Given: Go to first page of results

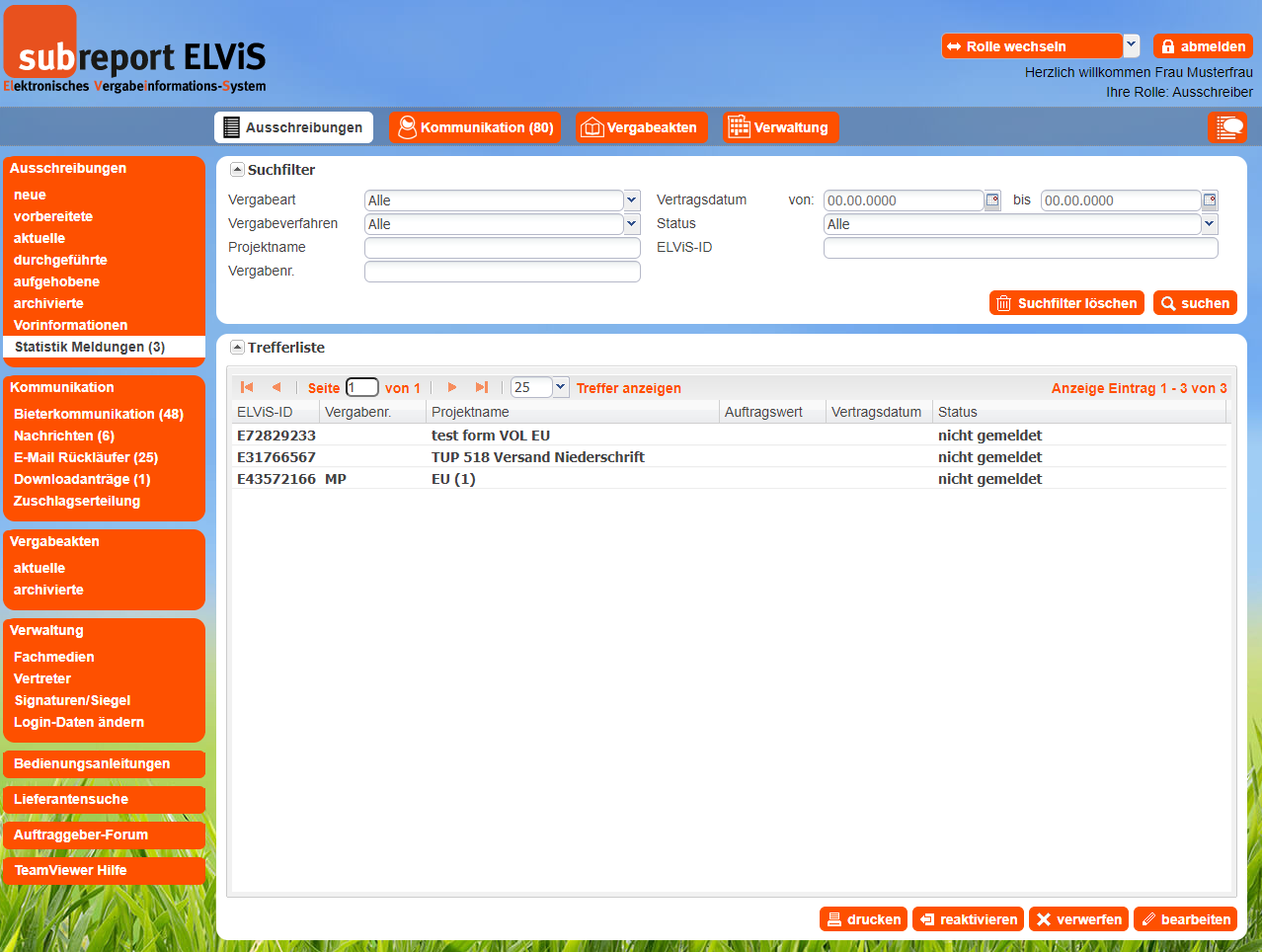Looking at the screenshot, I should (247, 387).
